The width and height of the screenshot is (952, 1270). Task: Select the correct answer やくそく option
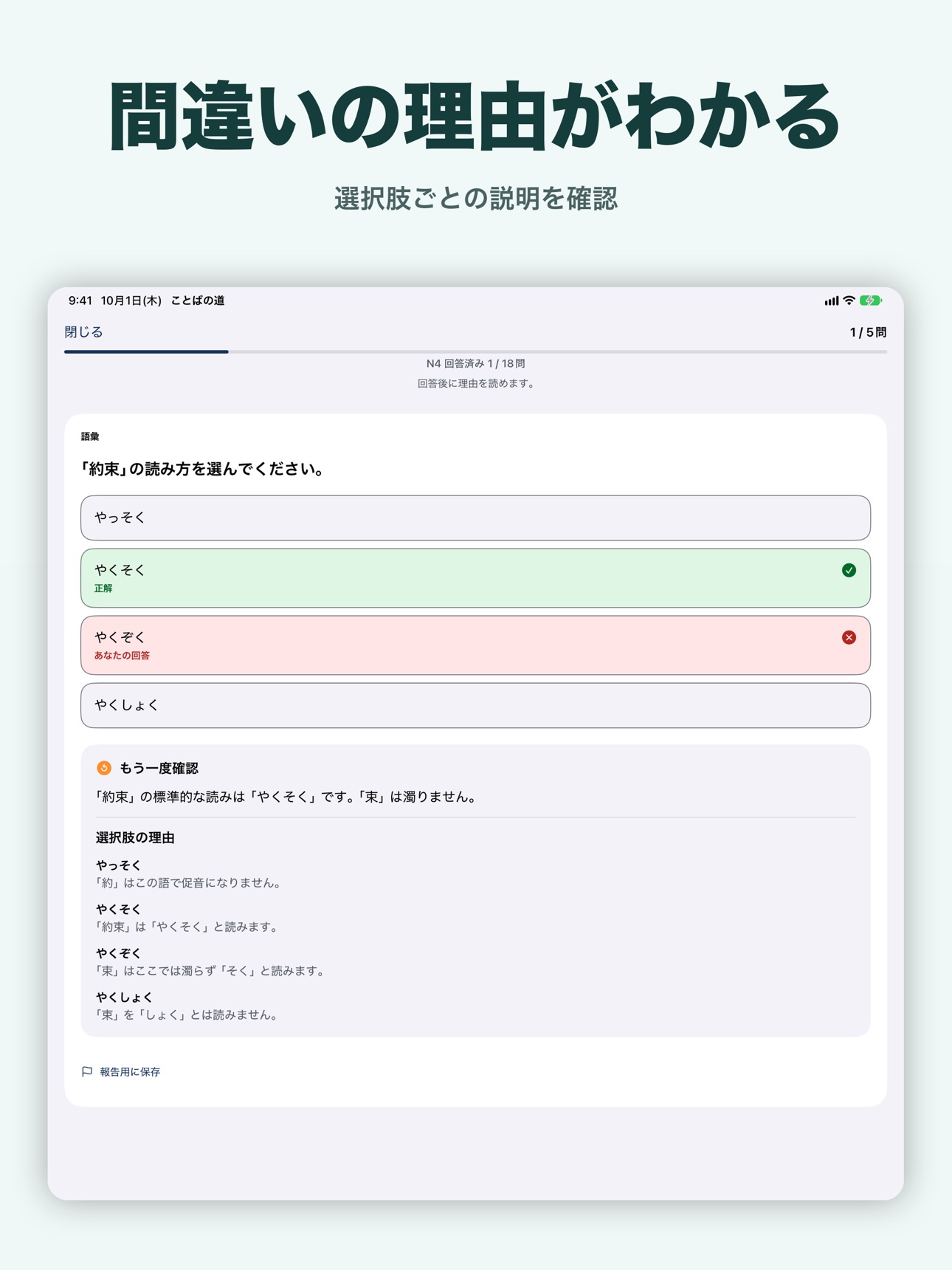[x=475, y=578]
